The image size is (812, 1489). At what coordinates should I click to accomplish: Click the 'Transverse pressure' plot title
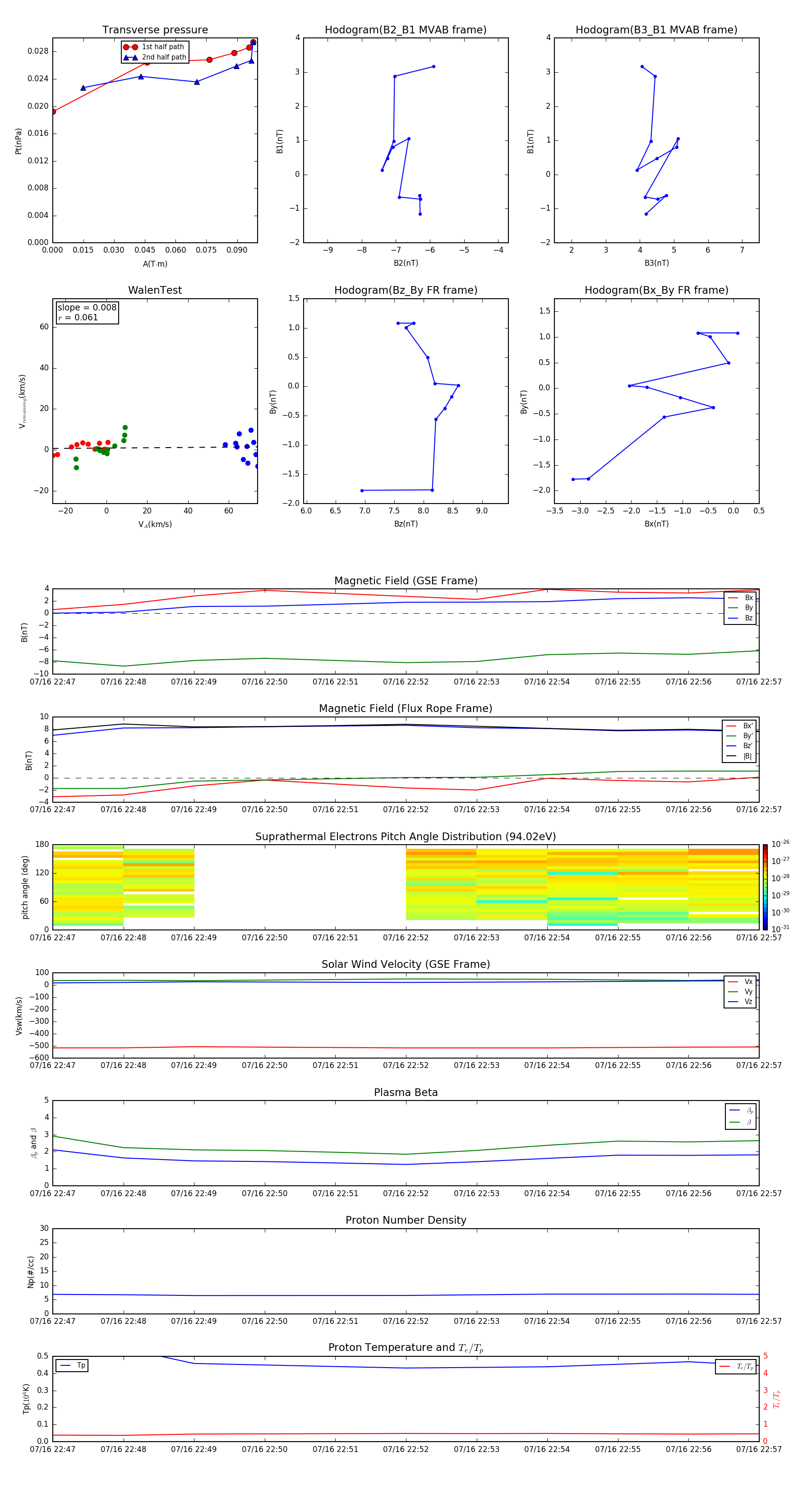tap(155, 30)
